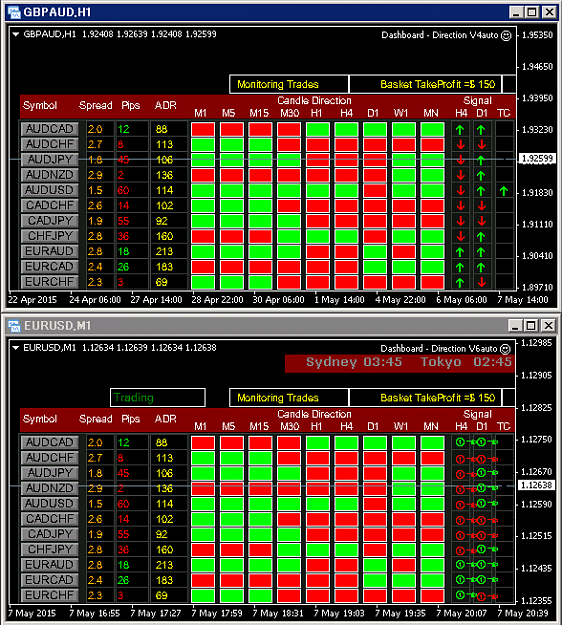This screenshot has width=562, height=625.
Task: Click EURCAD D1 green circle signal in EURUSD window
Action: (x=481, y=580)
